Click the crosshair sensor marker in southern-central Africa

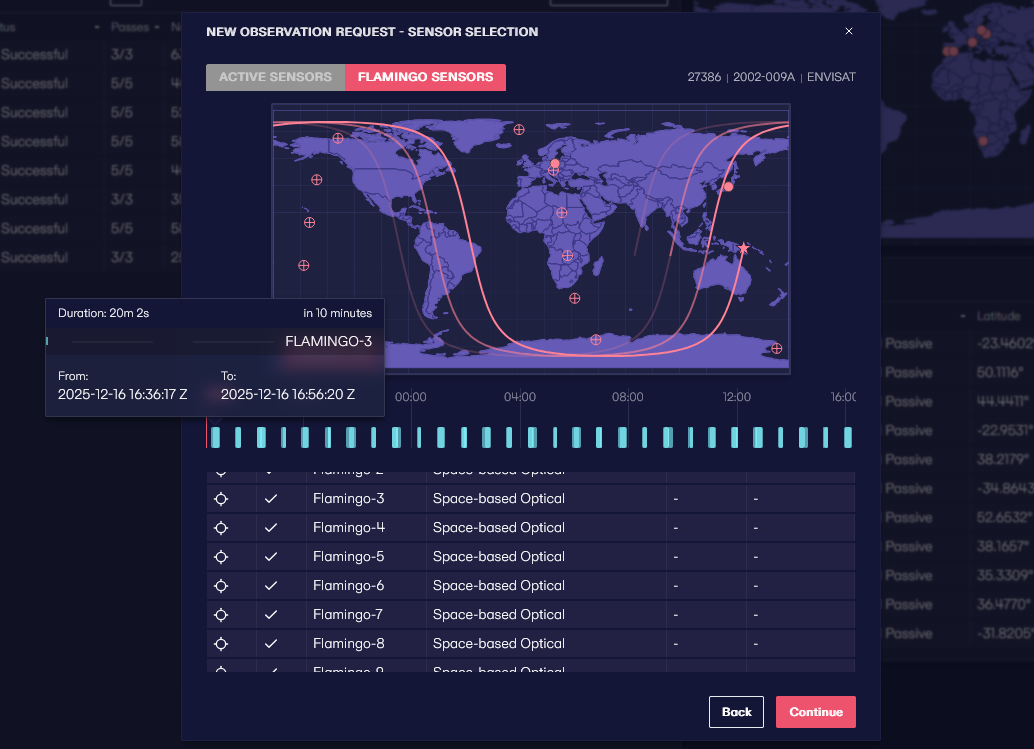[567, 256]
